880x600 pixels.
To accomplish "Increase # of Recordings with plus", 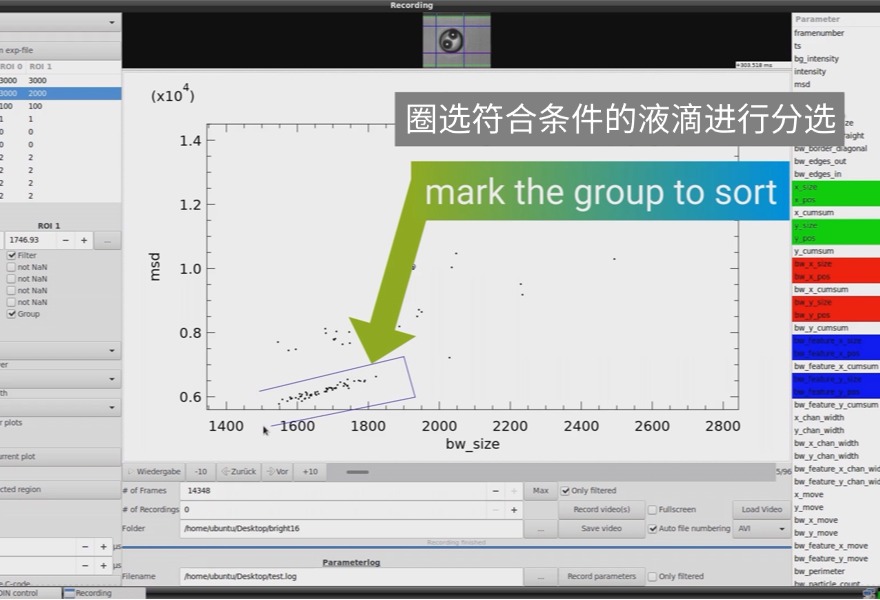I will click(x=514, y=510).
